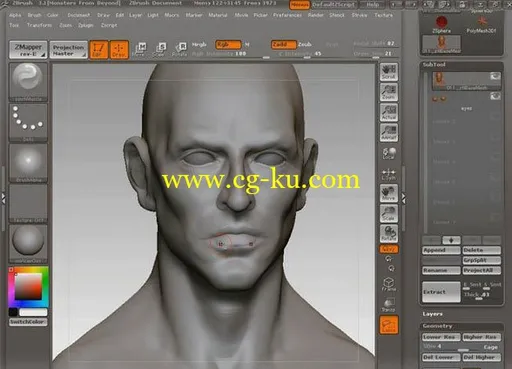Viewport: 512px width, 369px height.
Task: Open the Transform menu
Action: 39,25
